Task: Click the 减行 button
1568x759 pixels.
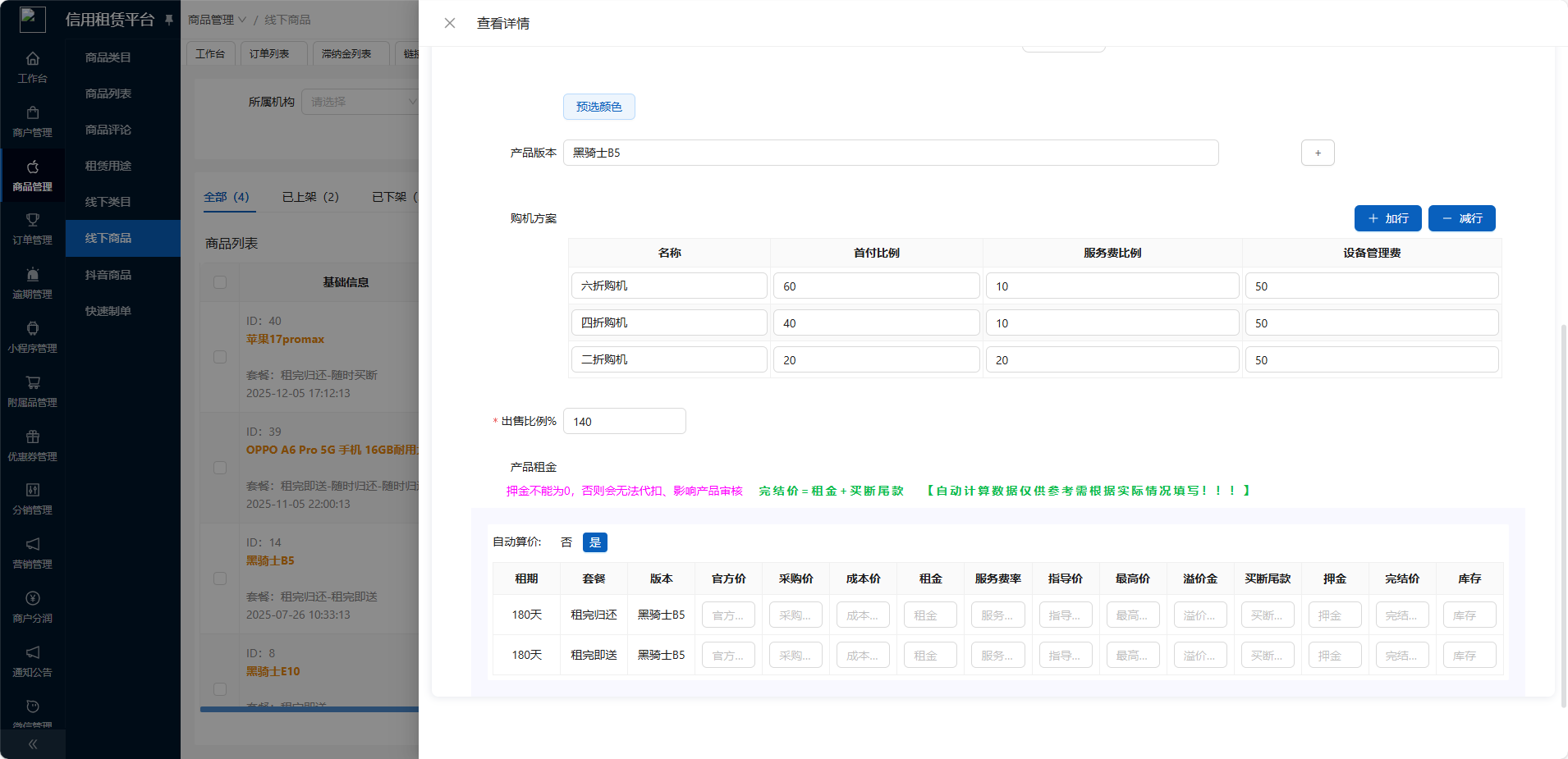Action: tap(1461, 218)
